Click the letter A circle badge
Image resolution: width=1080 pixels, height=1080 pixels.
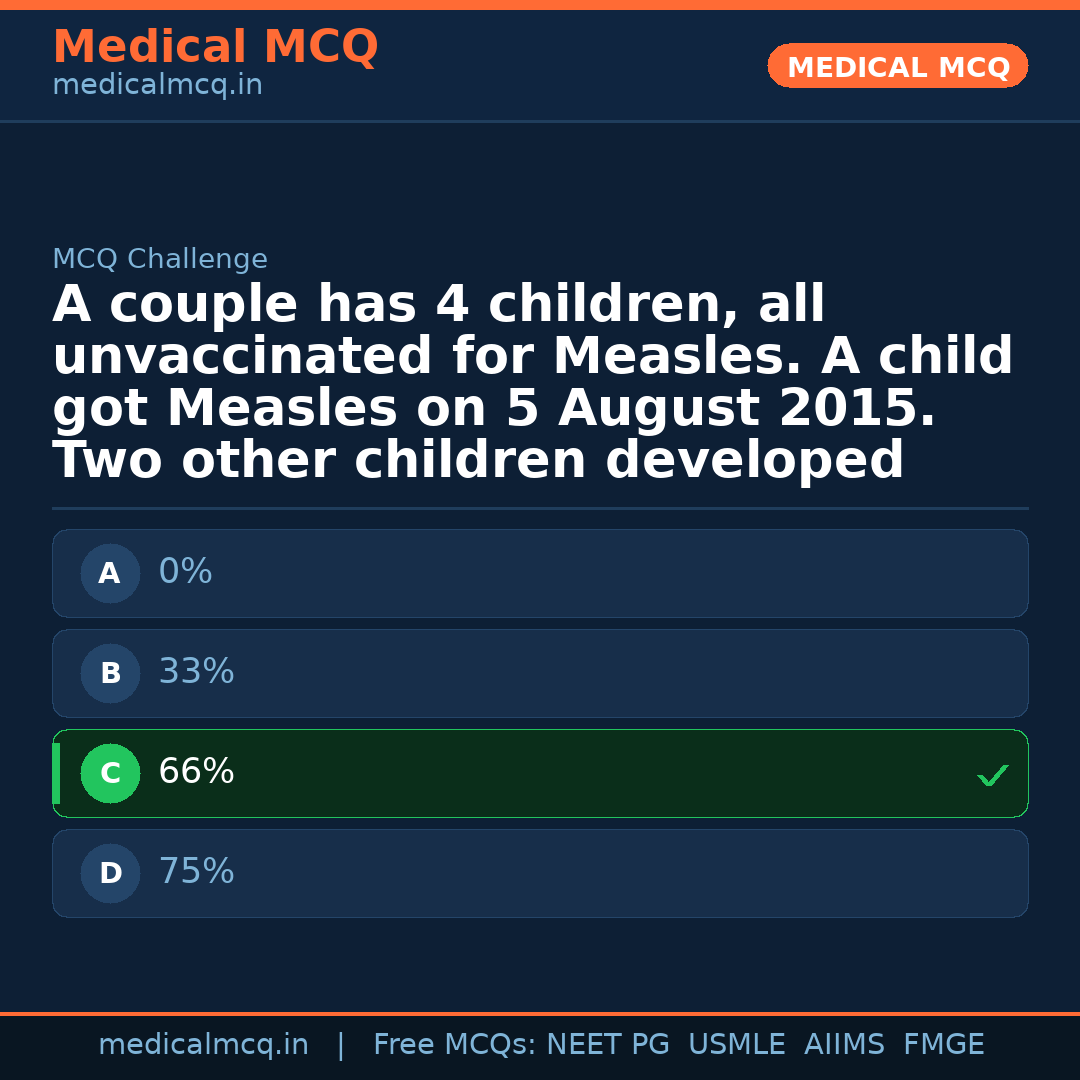coord(110,574)
